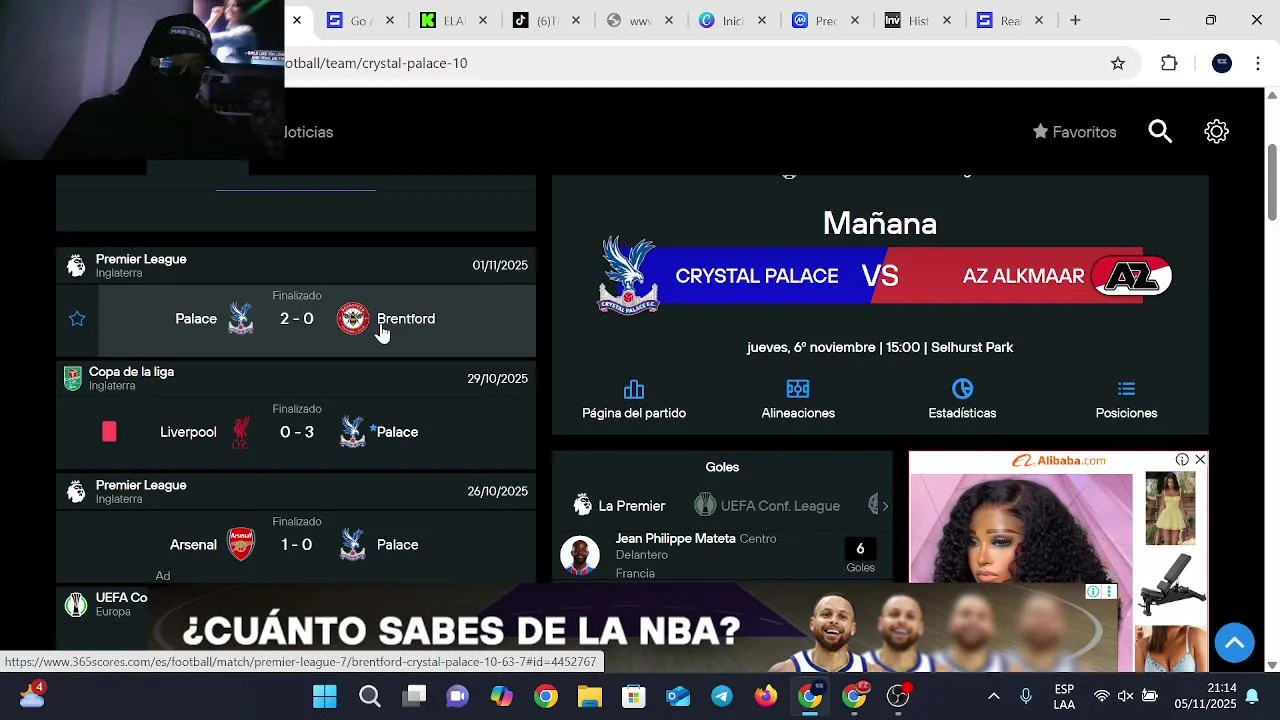Click the Favoritos star link
The height and width of the screenshot is (720, 1280).
pos(1074,132)
